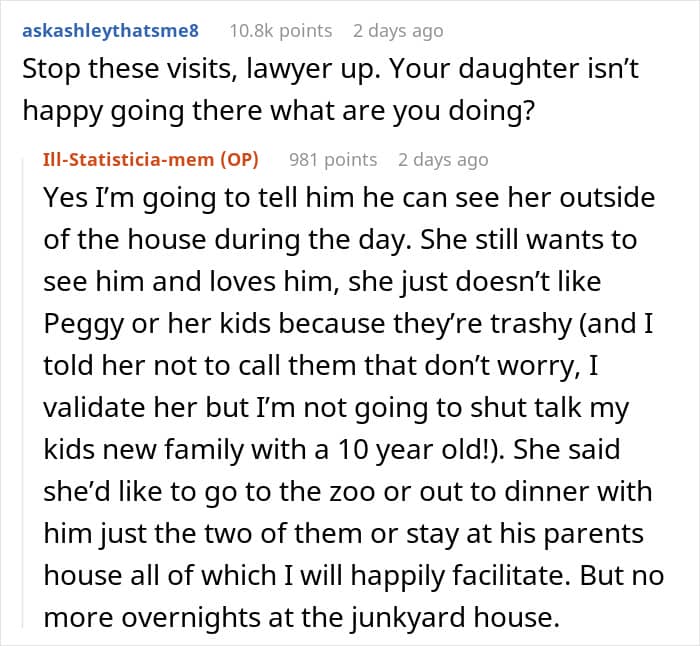Click the top comment's "2 days ago" timestamp
Image resolution: width=700 pixels, height=646 pixels.
tap(398, 31)
